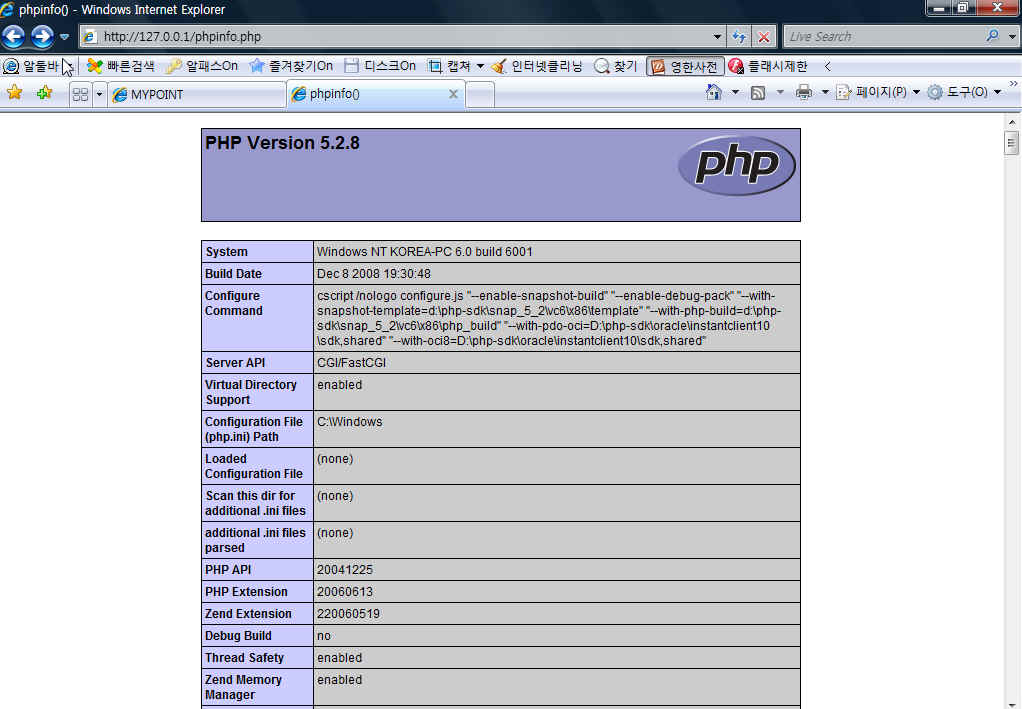1022x709 pixels.
Task: Open the Favorites Center star icon
Action: (x=14, y=93)
